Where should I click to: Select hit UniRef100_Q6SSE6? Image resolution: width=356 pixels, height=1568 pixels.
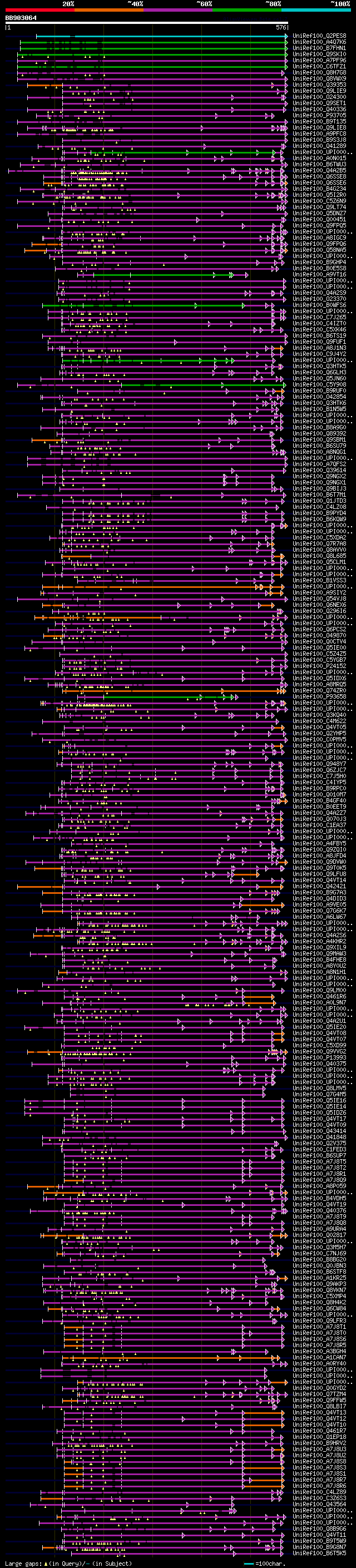tap(319, 182)
